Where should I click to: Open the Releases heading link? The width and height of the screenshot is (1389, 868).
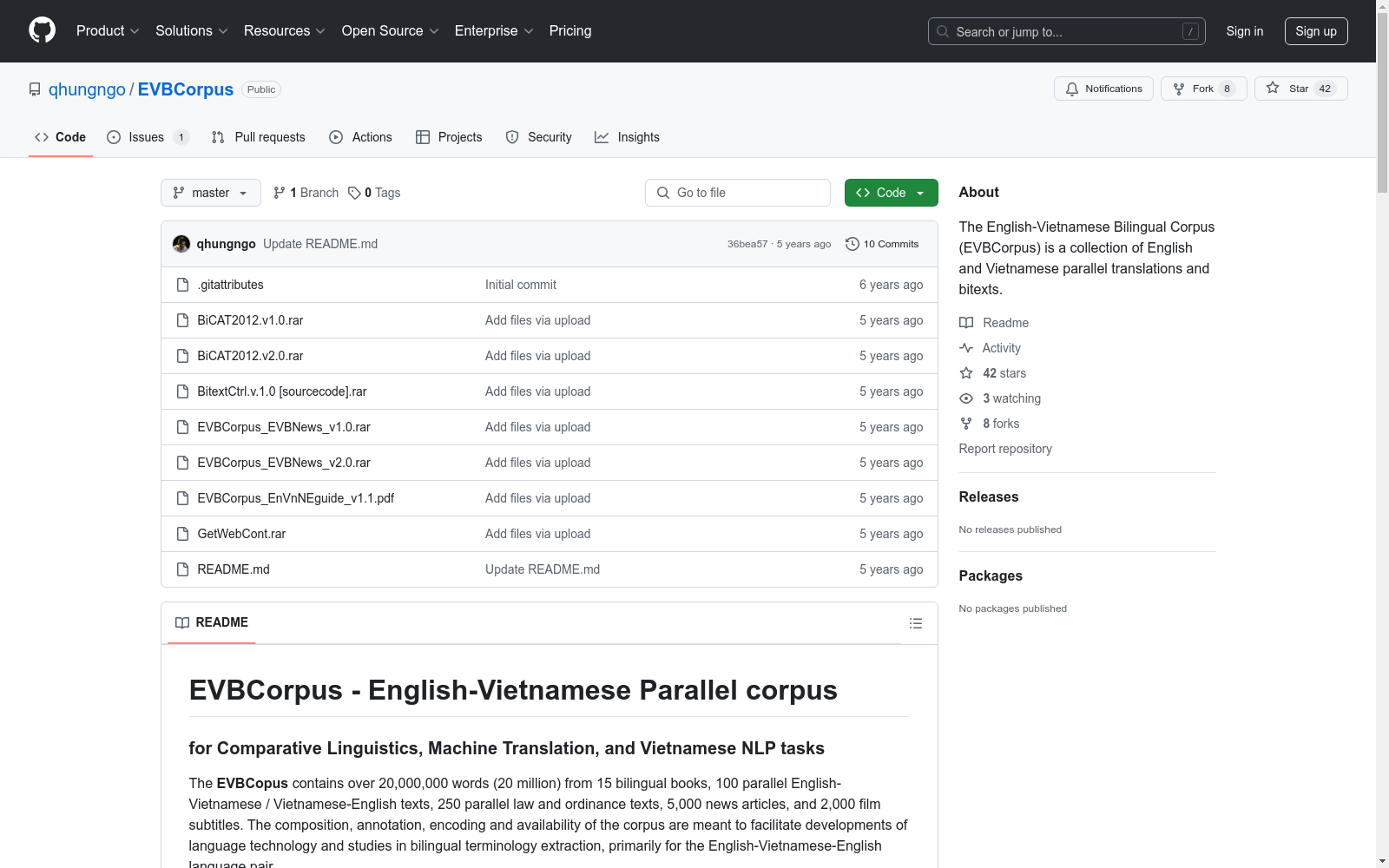click(989, 496)
